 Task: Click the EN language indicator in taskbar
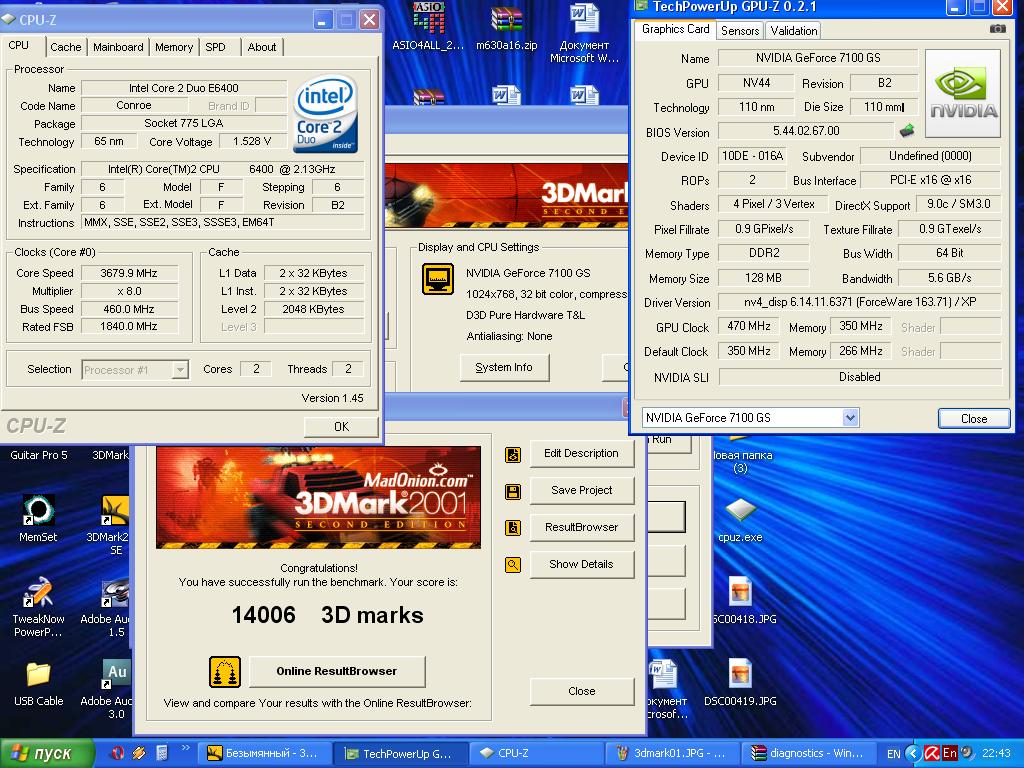pyautogui.click(x=893, y=754)
